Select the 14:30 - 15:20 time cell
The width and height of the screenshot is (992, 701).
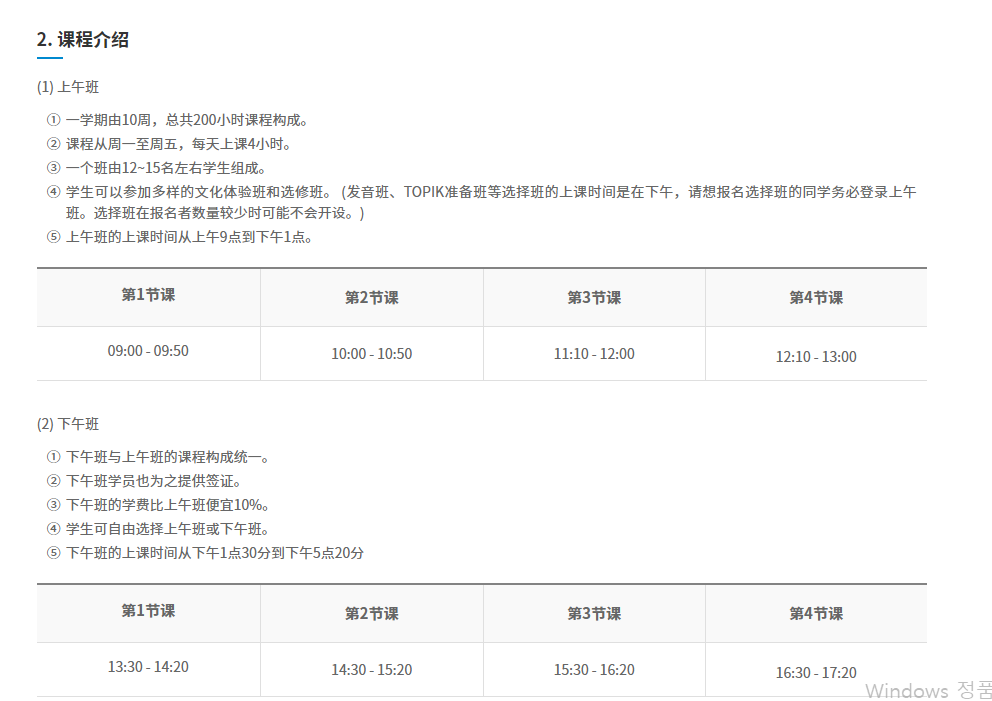(x=371, y=670)
